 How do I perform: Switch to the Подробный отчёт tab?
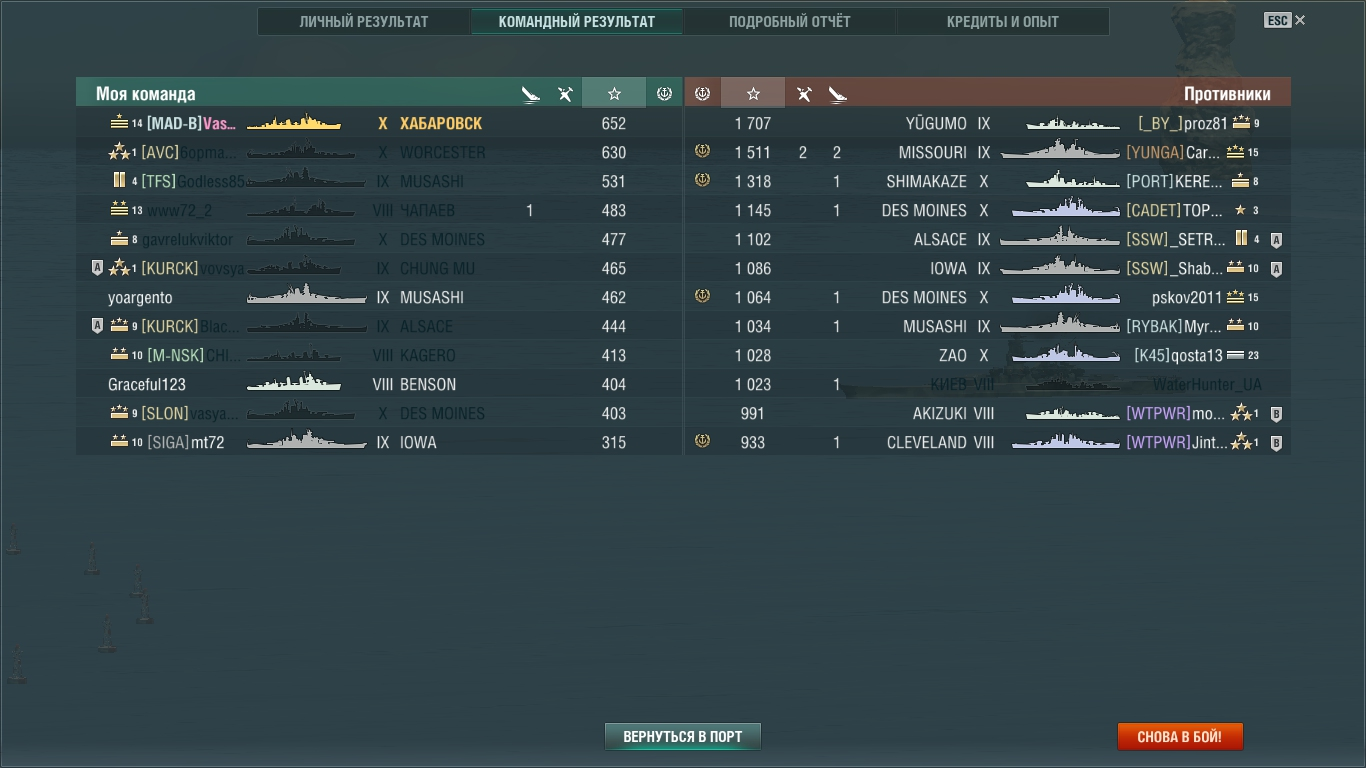(789, 22)
